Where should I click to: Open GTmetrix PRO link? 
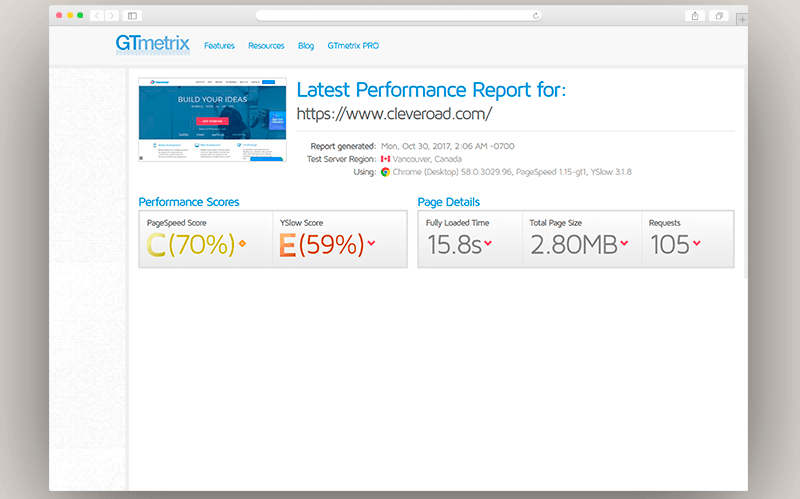[x=353, y=45]
